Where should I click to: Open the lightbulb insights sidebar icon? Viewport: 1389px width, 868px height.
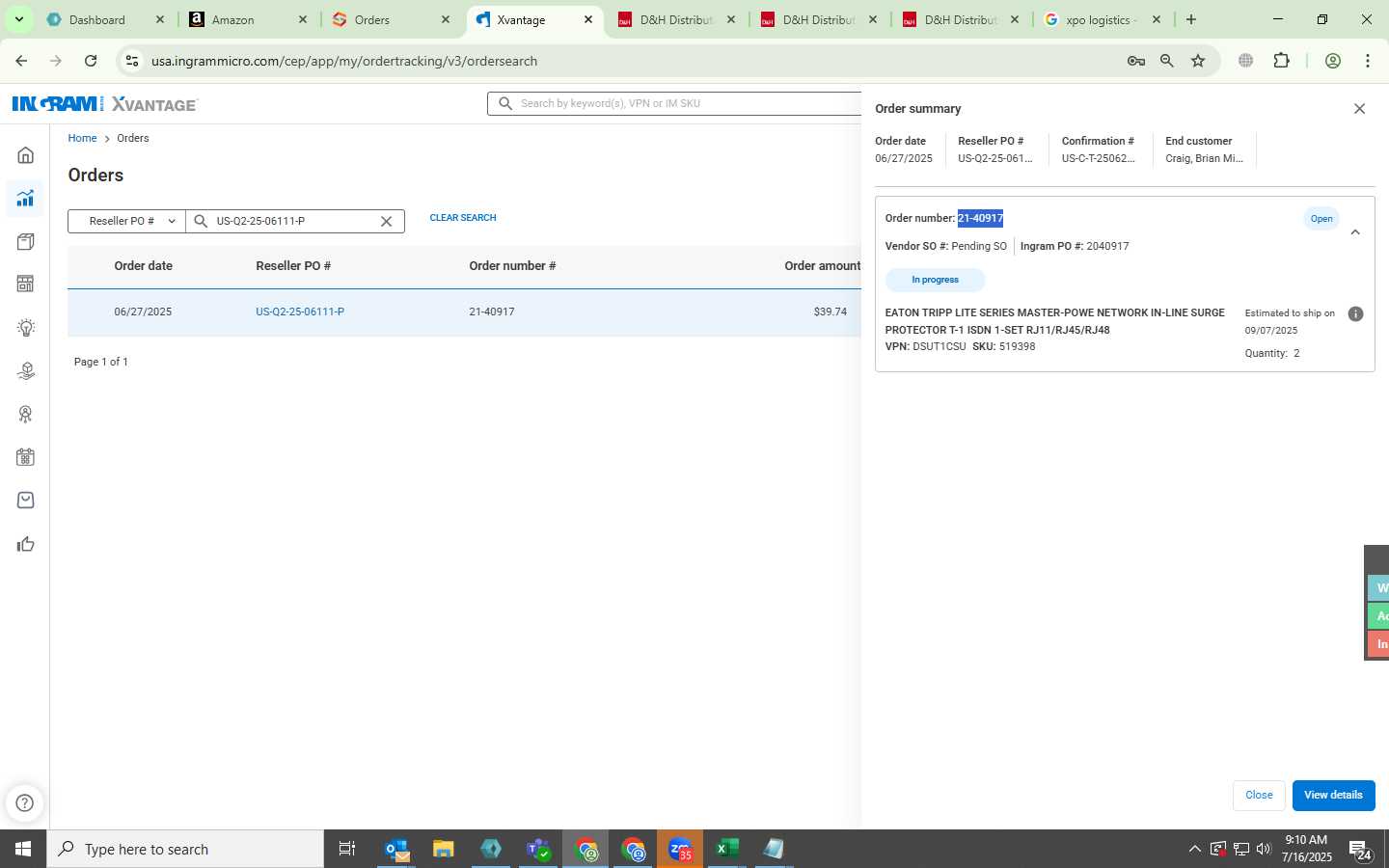tap(26, 327)
